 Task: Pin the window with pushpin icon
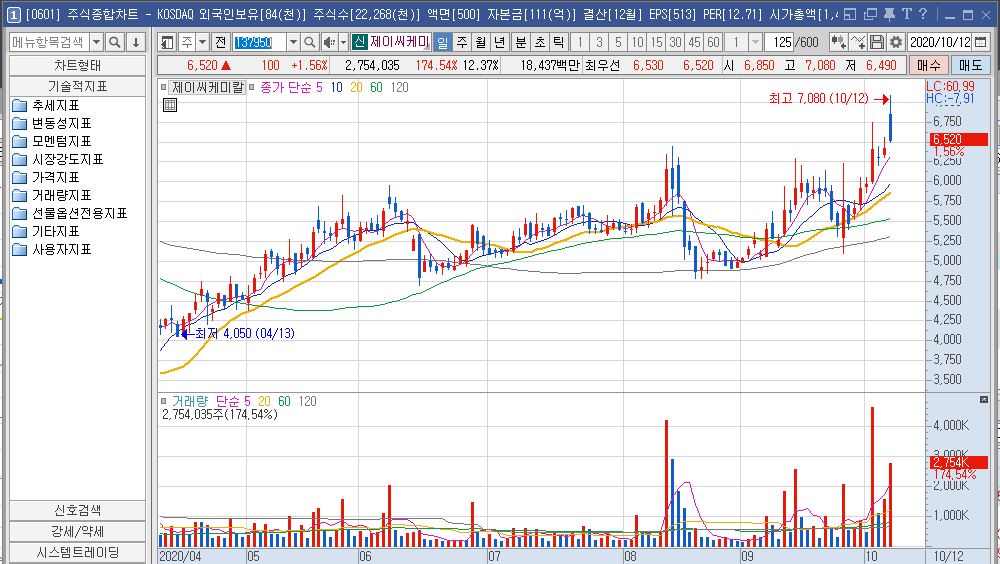coord(889,14)
